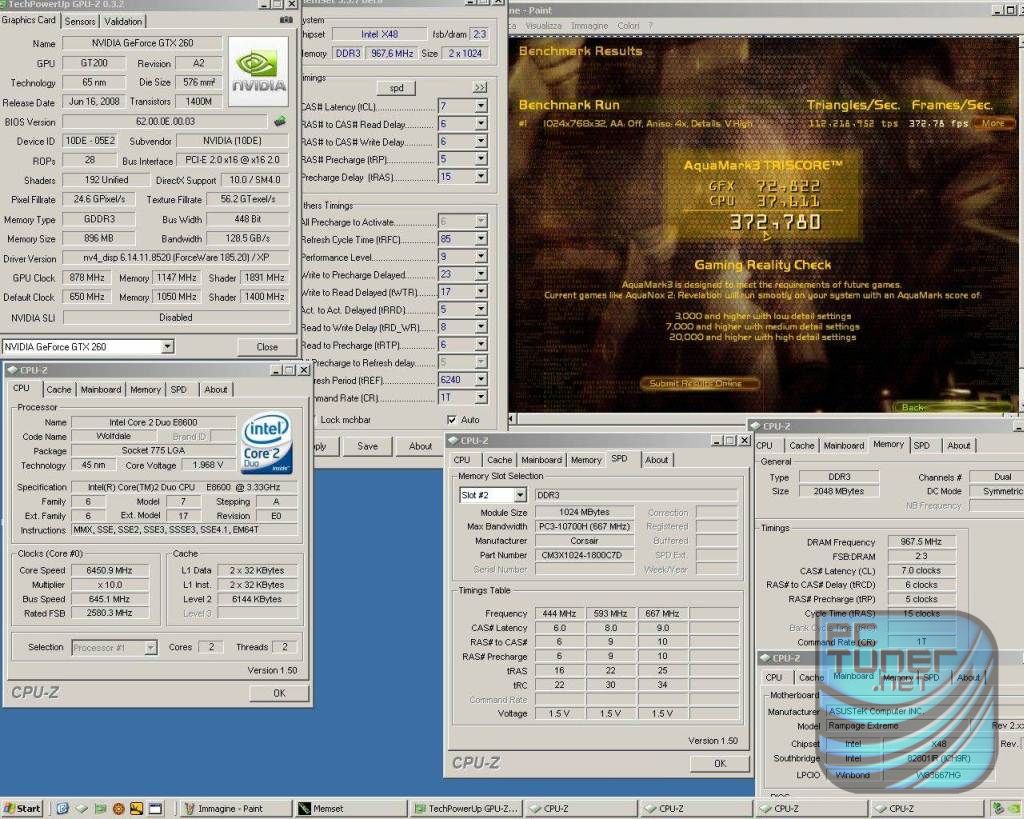The height and width of the screenshot is (819, 1024).
Task: Click the BIOS version save chip icon
Action: point(280,121)
